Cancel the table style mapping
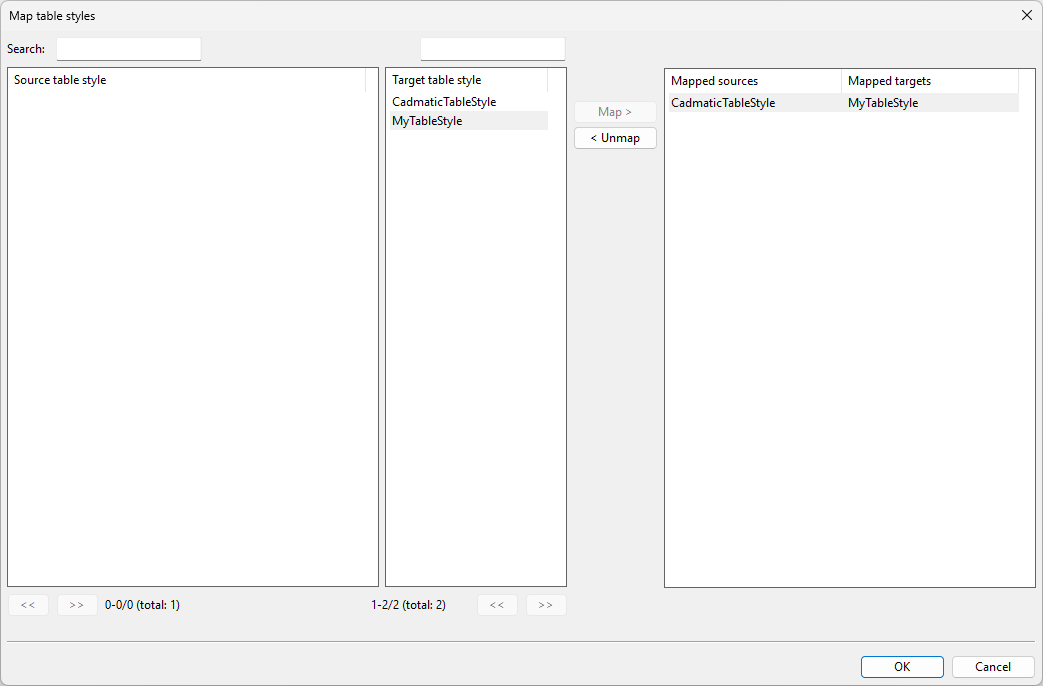The image size is (1043, 686). (993, 667)
